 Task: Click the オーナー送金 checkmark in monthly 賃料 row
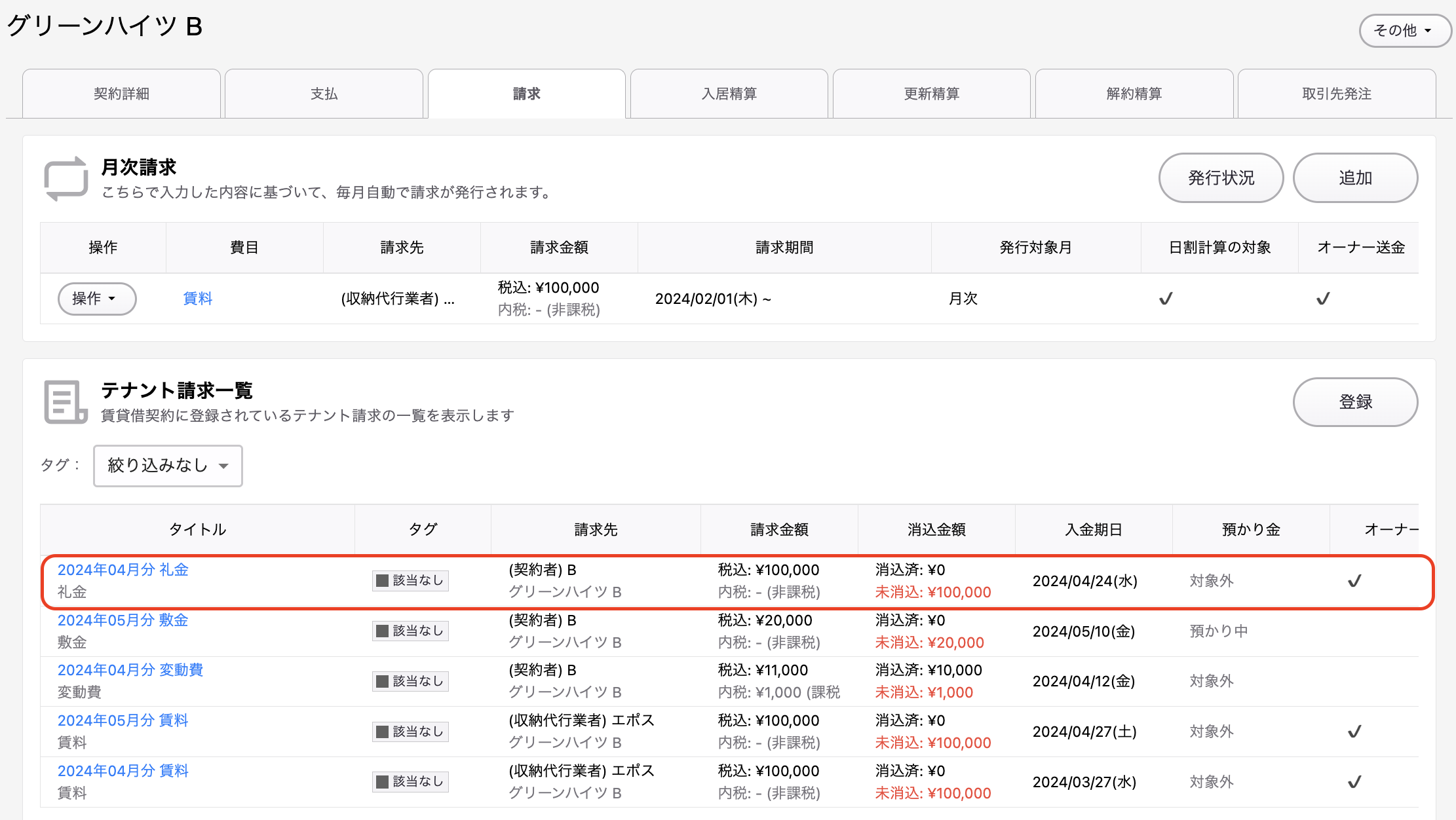(1323, 299)
